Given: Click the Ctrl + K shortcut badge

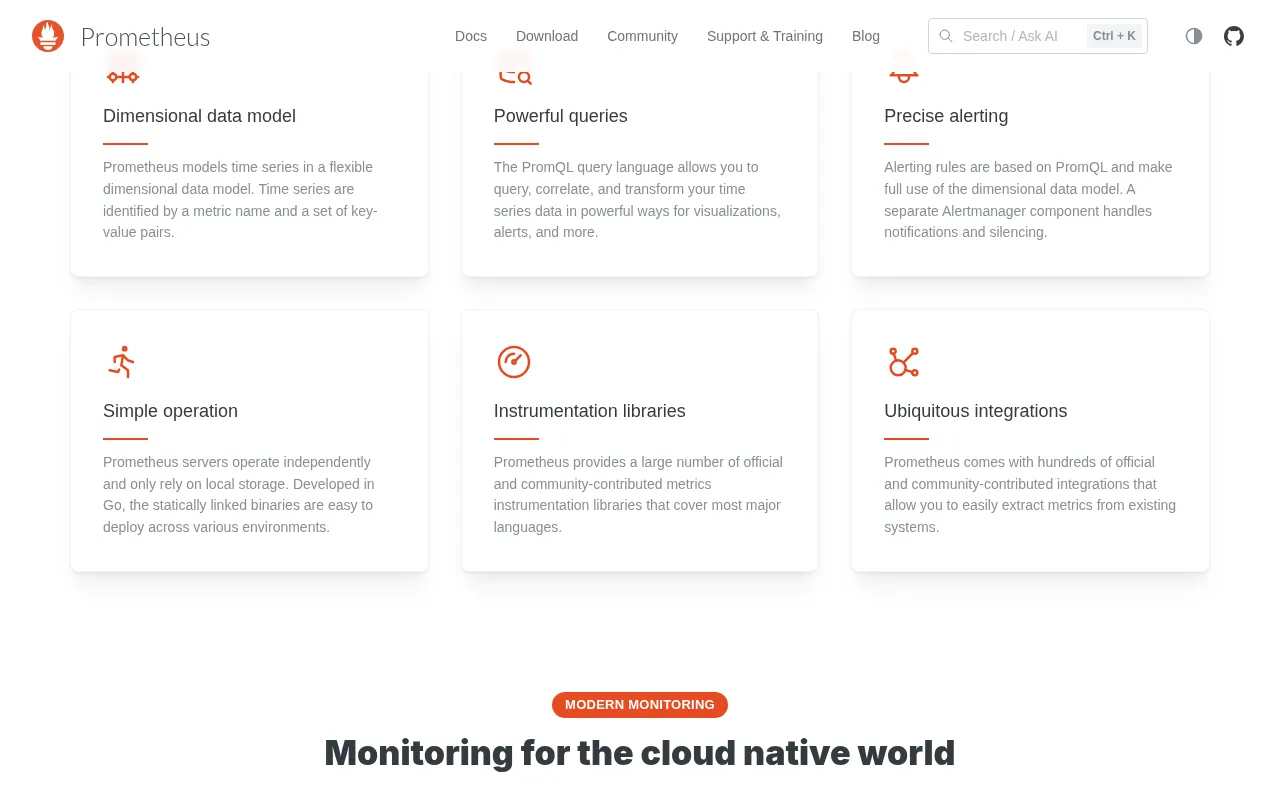Looking at the screenshot, I should pyautogui.click(x=1114, y=36).
